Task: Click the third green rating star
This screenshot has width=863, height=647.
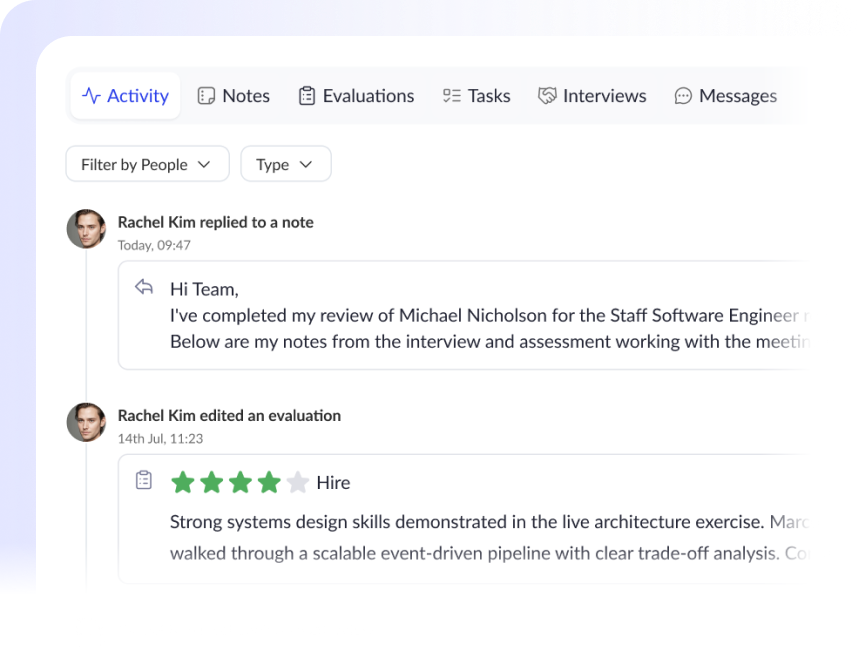Action: [241, 482]
